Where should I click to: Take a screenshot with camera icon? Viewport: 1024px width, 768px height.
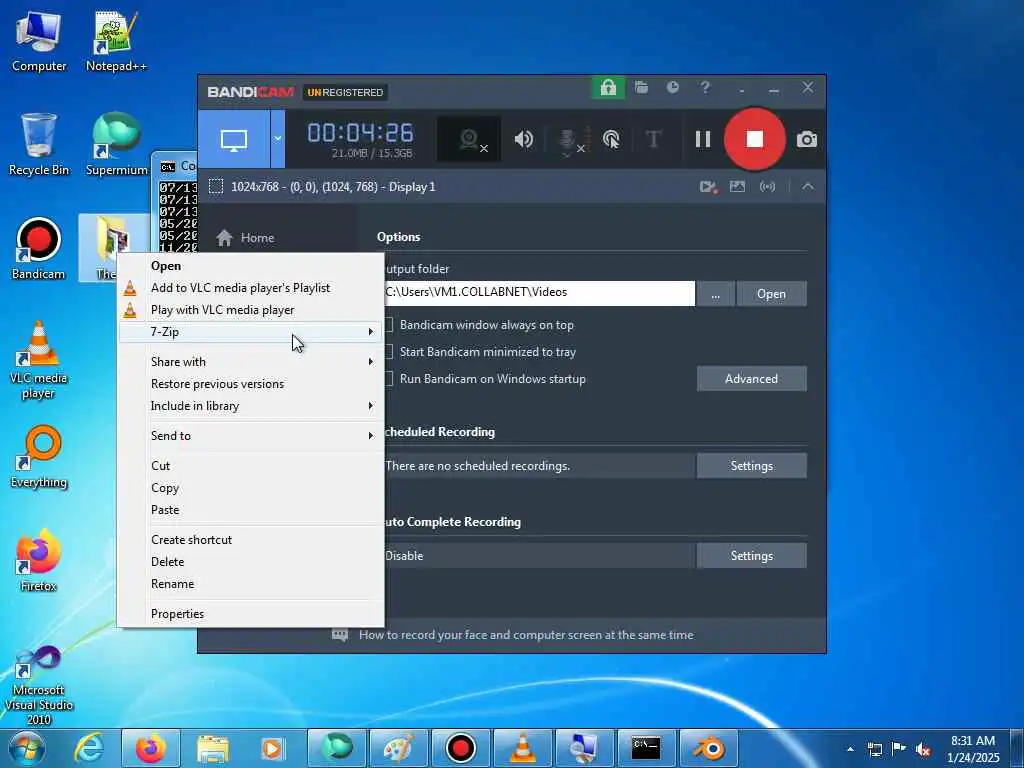[x=807, y=139]
